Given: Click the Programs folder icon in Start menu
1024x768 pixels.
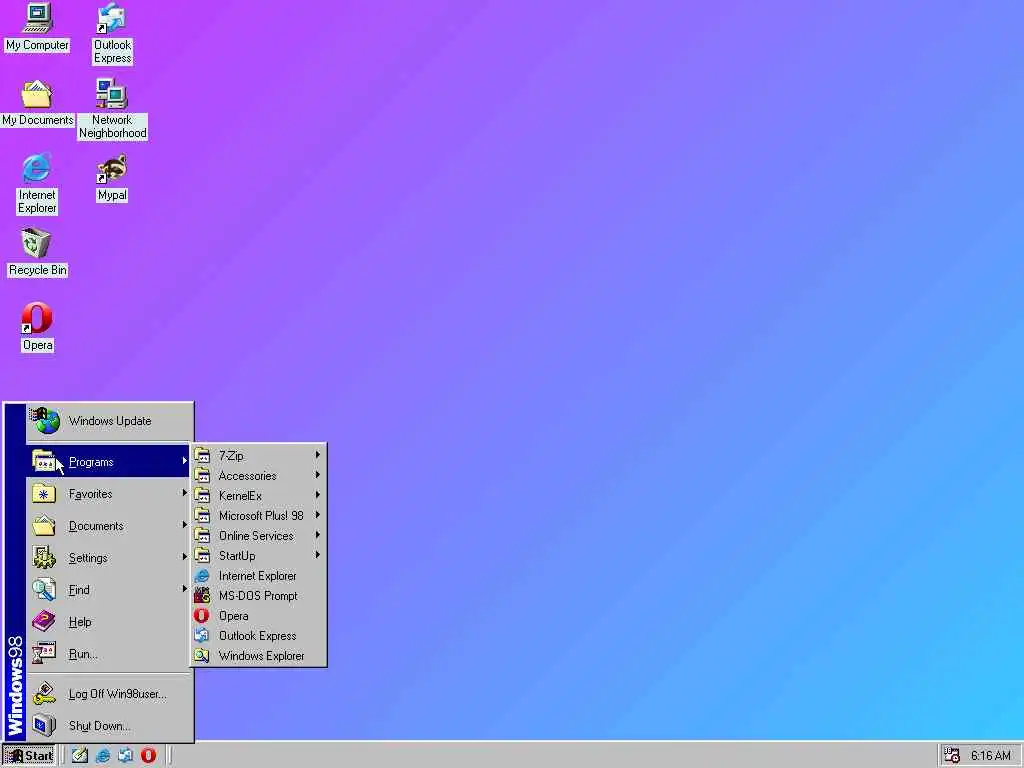Looking at the screenshot, I should (x=44, y=461).
